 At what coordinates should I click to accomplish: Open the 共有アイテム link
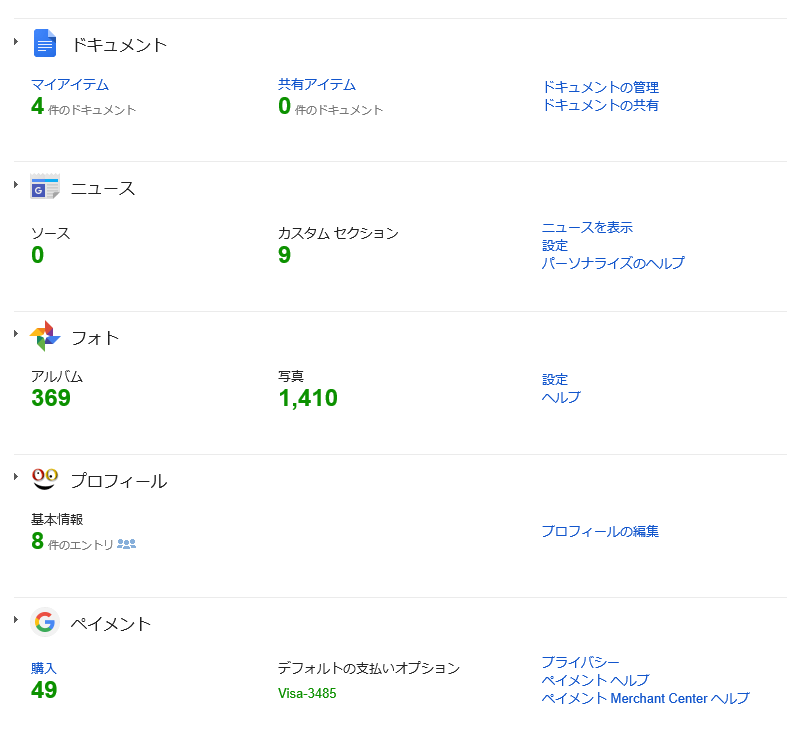pyautogui.click(x=316, y=85)
